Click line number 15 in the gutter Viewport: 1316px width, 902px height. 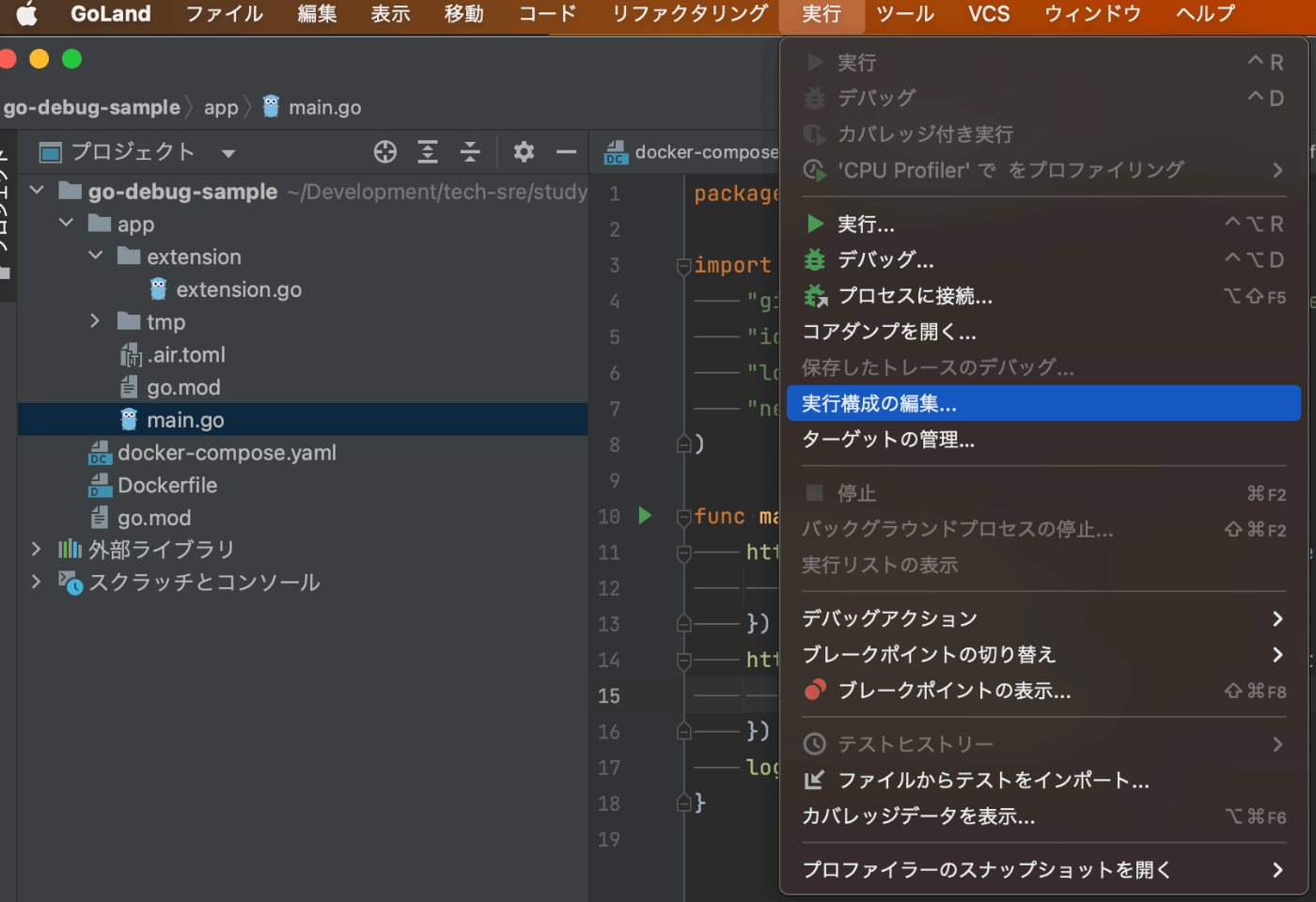pos(609,696)
